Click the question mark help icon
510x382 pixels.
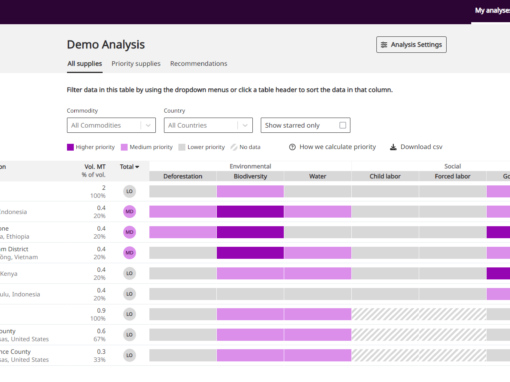click(292, 147)
